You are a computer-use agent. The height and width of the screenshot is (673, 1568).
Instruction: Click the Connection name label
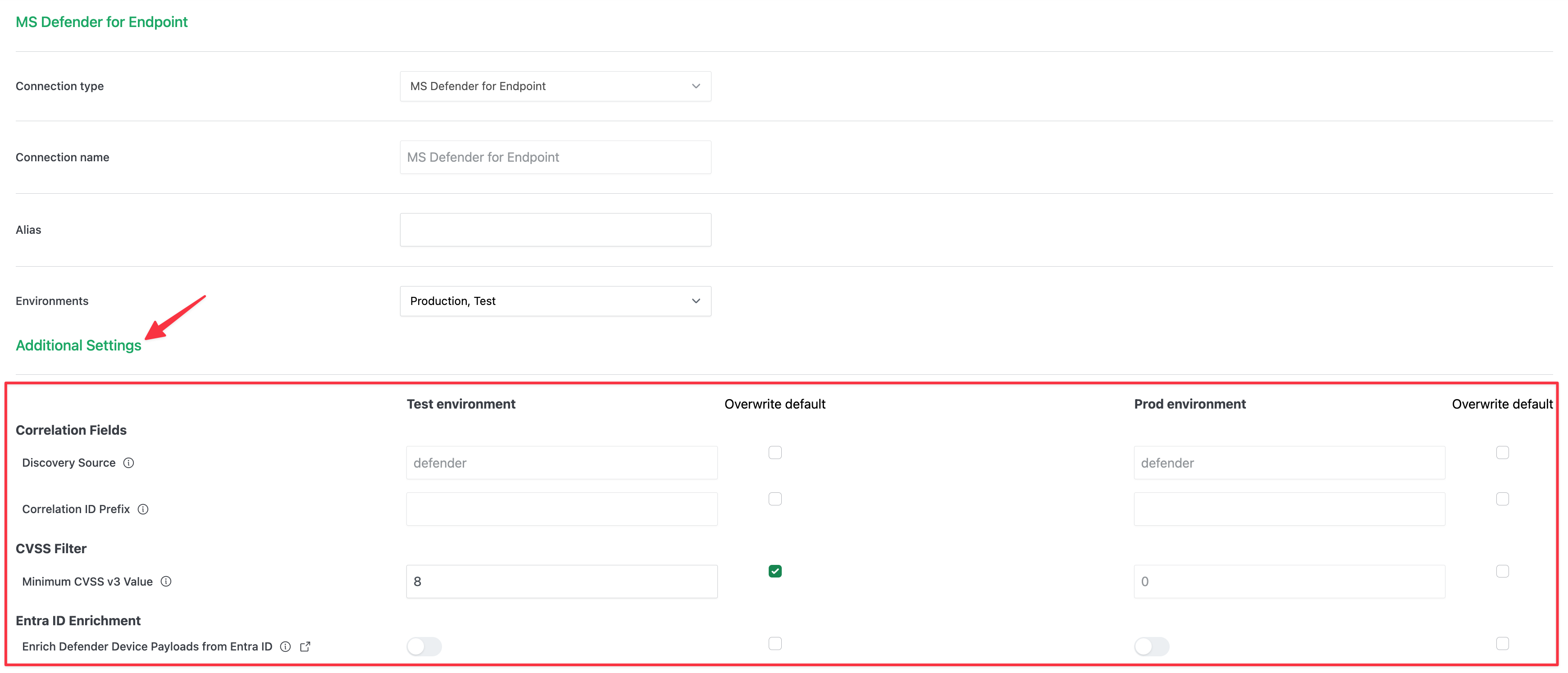point(63,158)
